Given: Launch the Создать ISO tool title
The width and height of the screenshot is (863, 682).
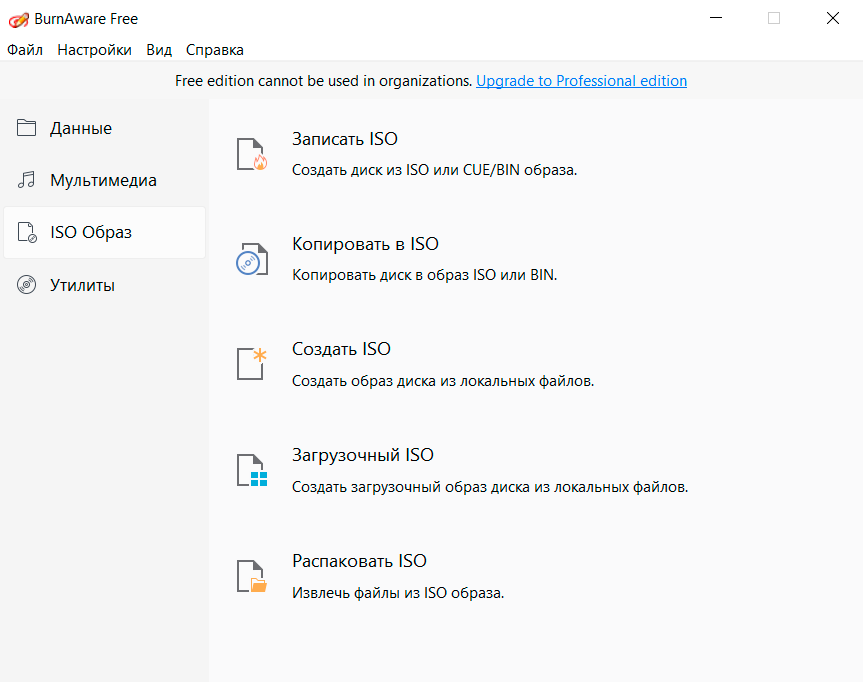Looking at the screenshot, I should click(341, 349).
